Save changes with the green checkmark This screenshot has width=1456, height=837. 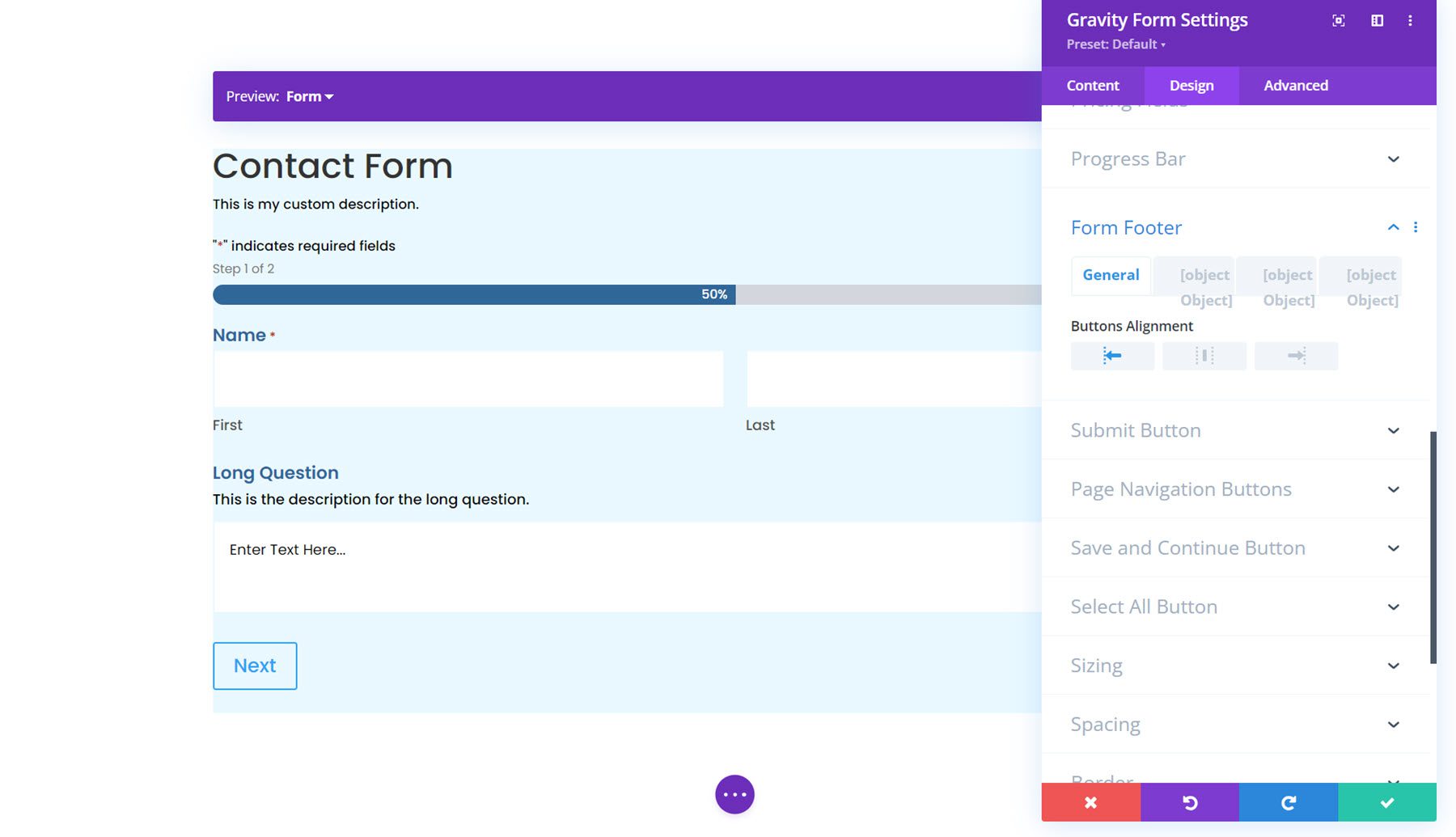tap(1387, 802)
